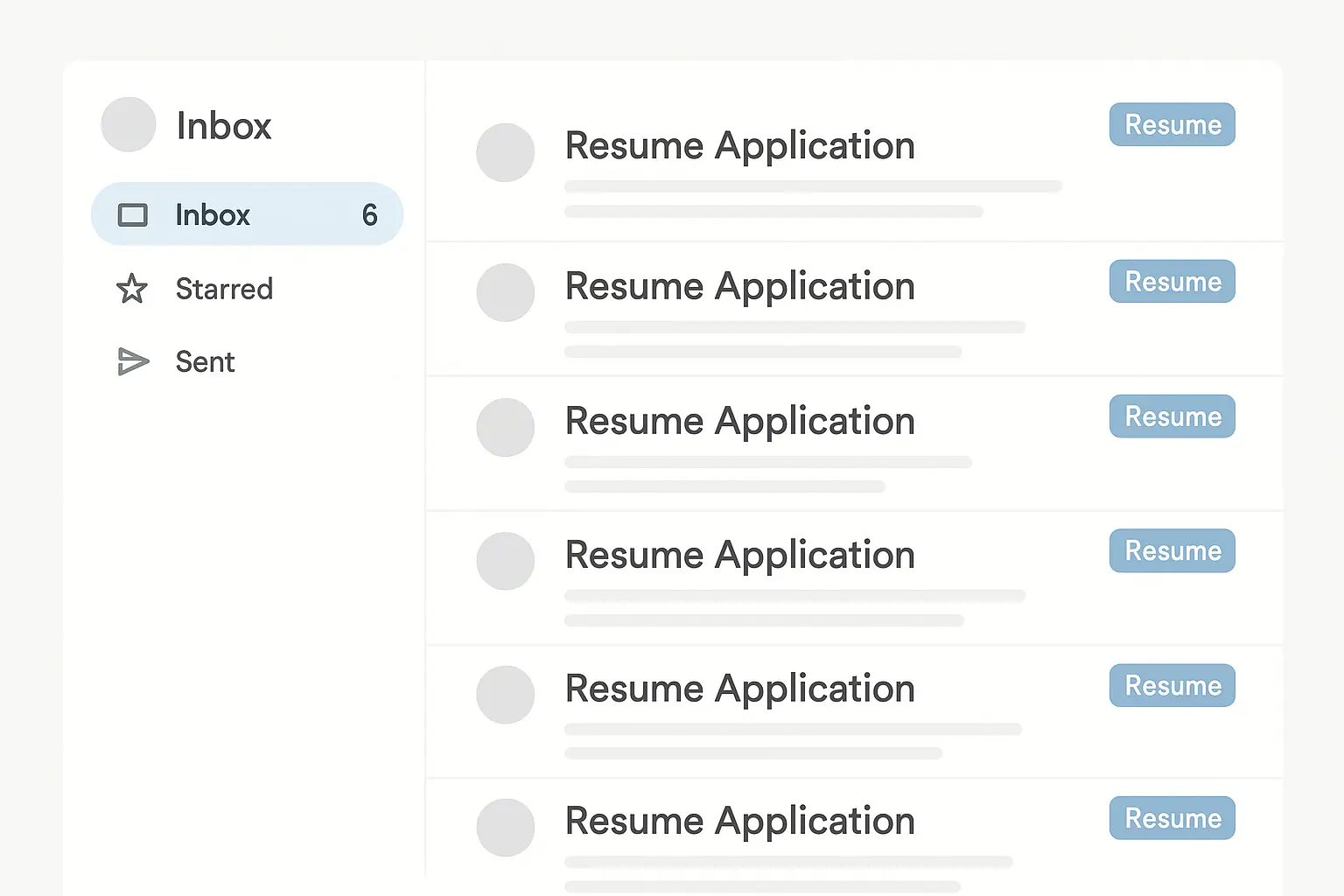Viewport: 1344px width, 896px height.
Task: Open the fourth Resume Application email subject
Action: pyautogui.click(x=739, y=556)
